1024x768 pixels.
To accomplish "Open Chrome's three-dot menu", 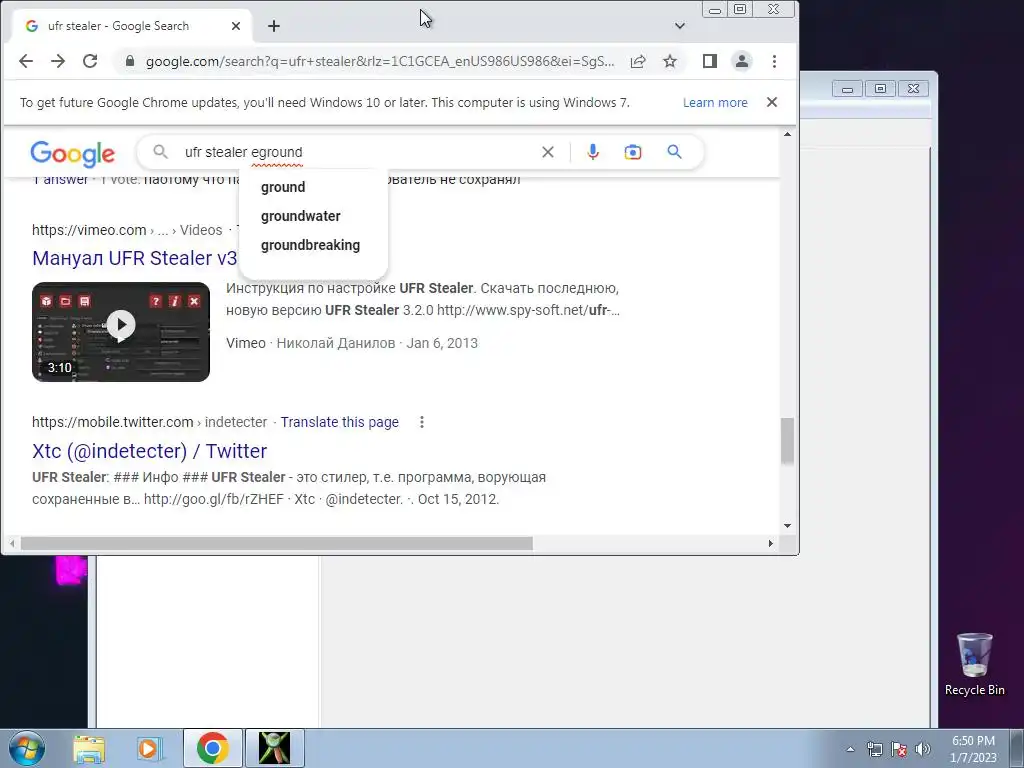I will [x=775, y=61].
